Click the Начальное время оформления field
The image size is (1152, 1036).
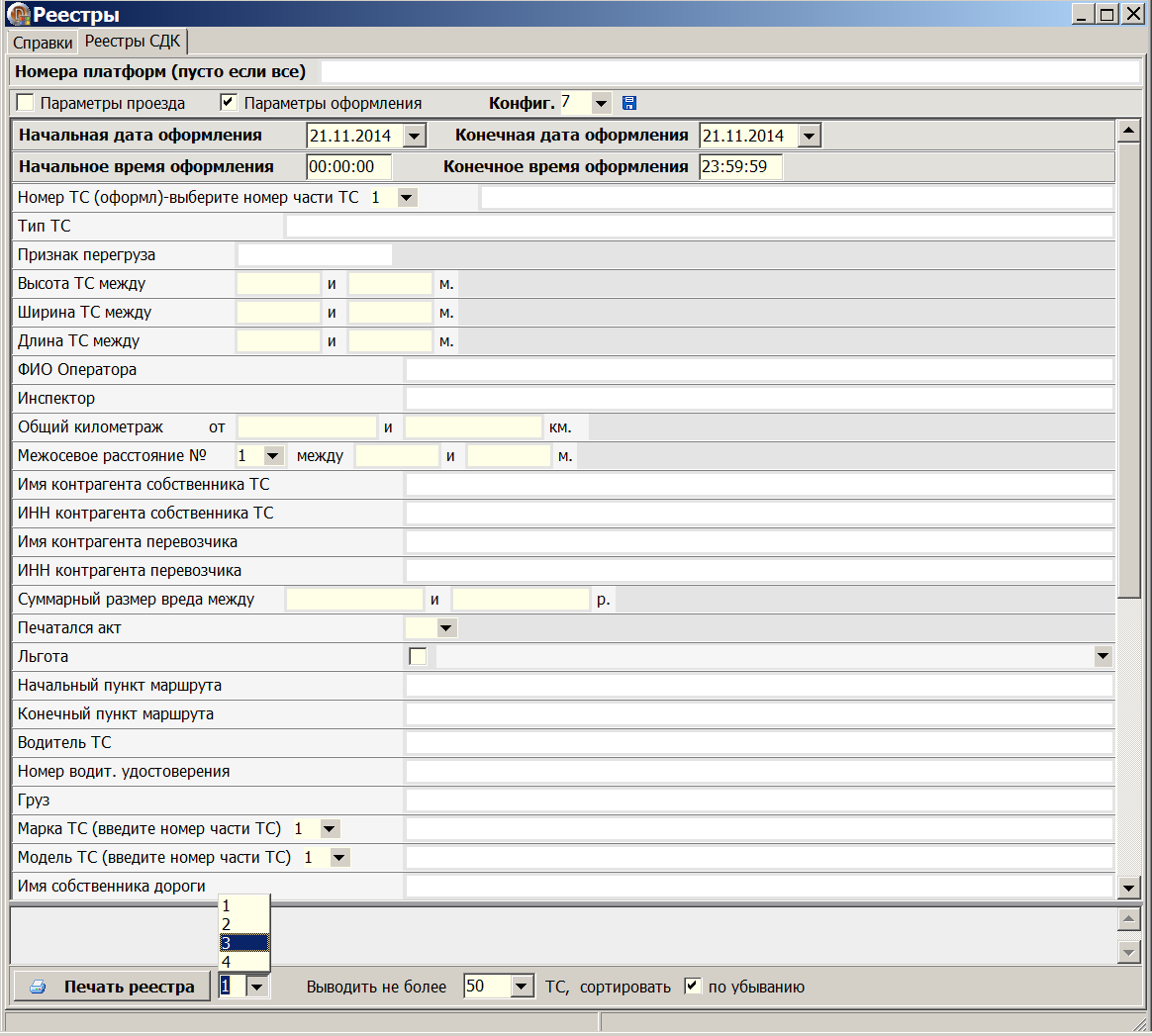[348, 166]
